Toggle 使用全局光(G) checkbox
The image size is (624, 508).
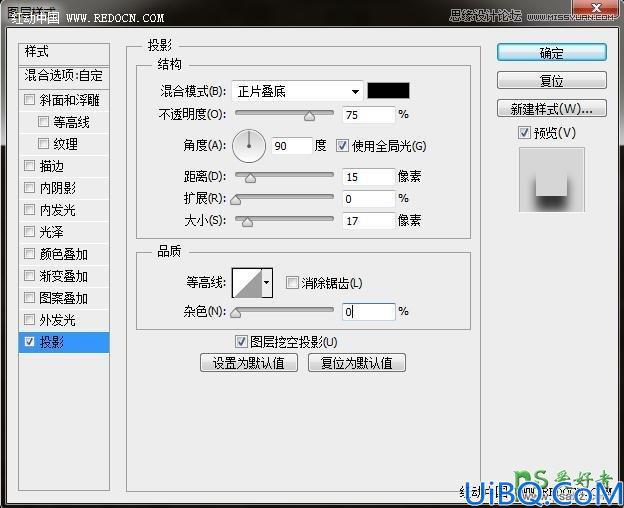[342, 146]
